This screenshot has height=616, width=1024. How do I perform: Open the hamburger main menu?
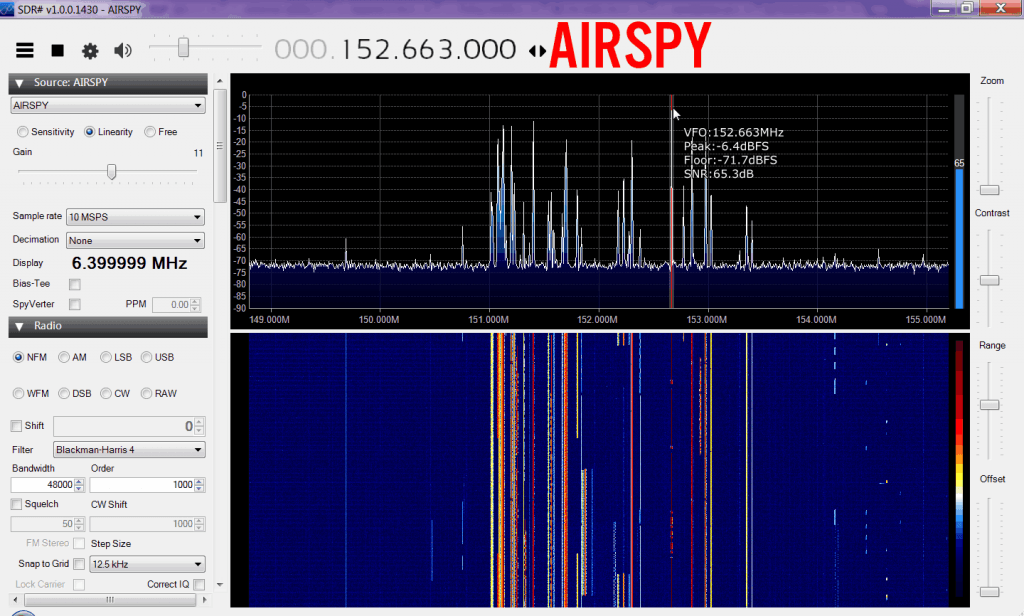click(25, 50)
